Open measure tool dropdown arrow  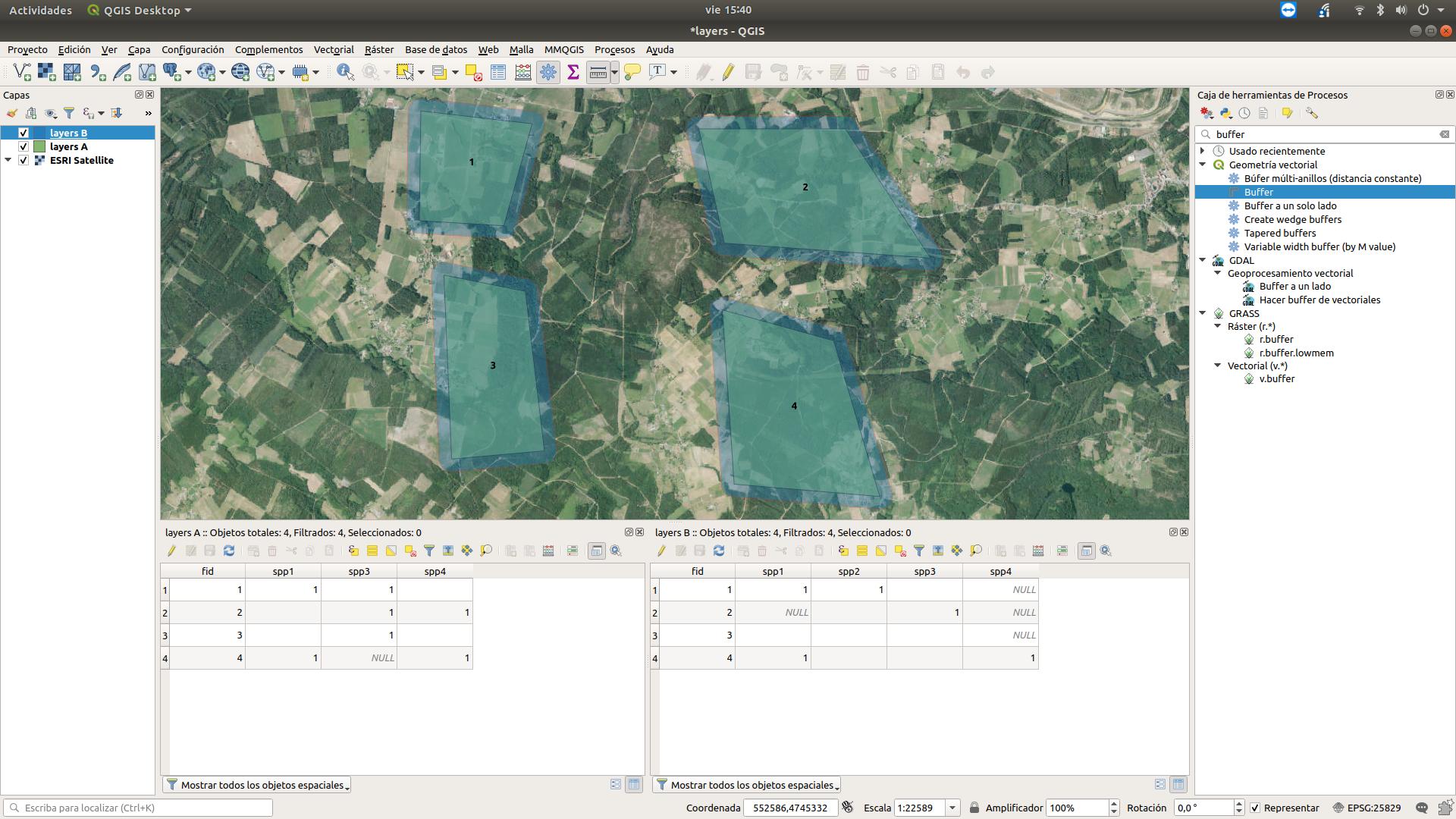[x=614, y=72]
